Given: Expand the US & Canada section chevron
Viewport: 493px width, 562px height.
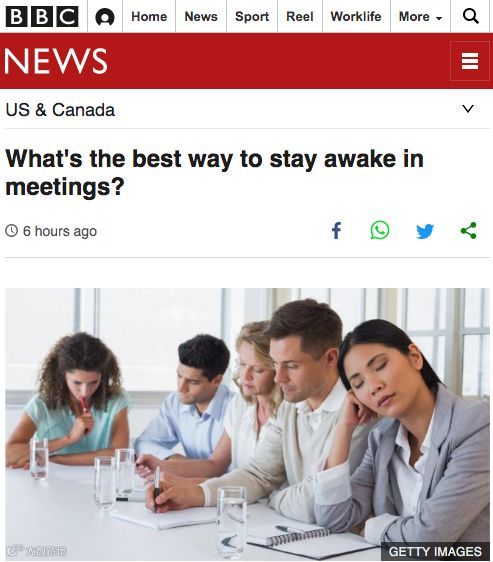Looking at the screenshot, I should (x=468, y=108).
